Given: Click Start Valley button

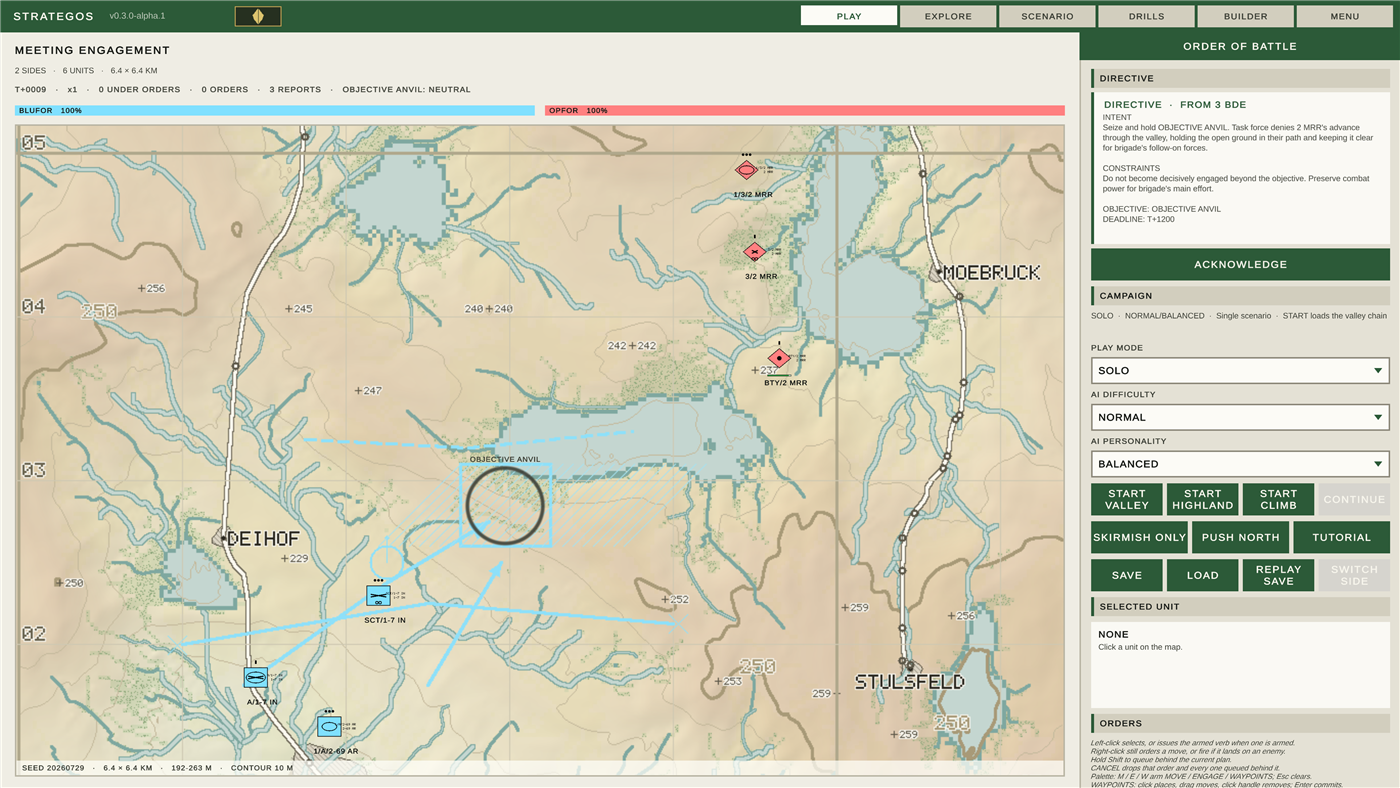Looking at the screenshot, I should tap(1127, 499).
